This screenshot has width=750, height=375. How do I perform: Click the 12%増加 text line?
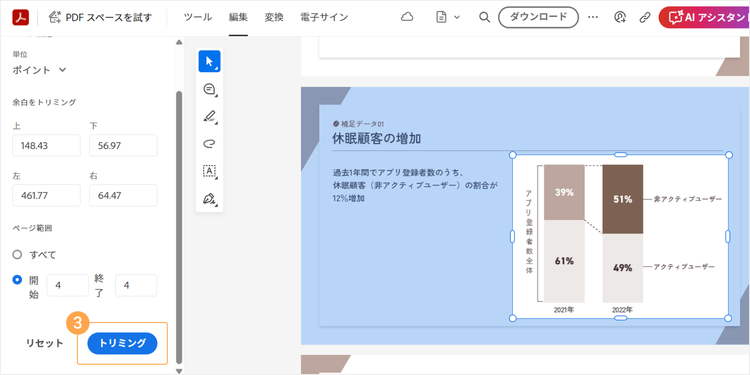(x=348, y=198)
